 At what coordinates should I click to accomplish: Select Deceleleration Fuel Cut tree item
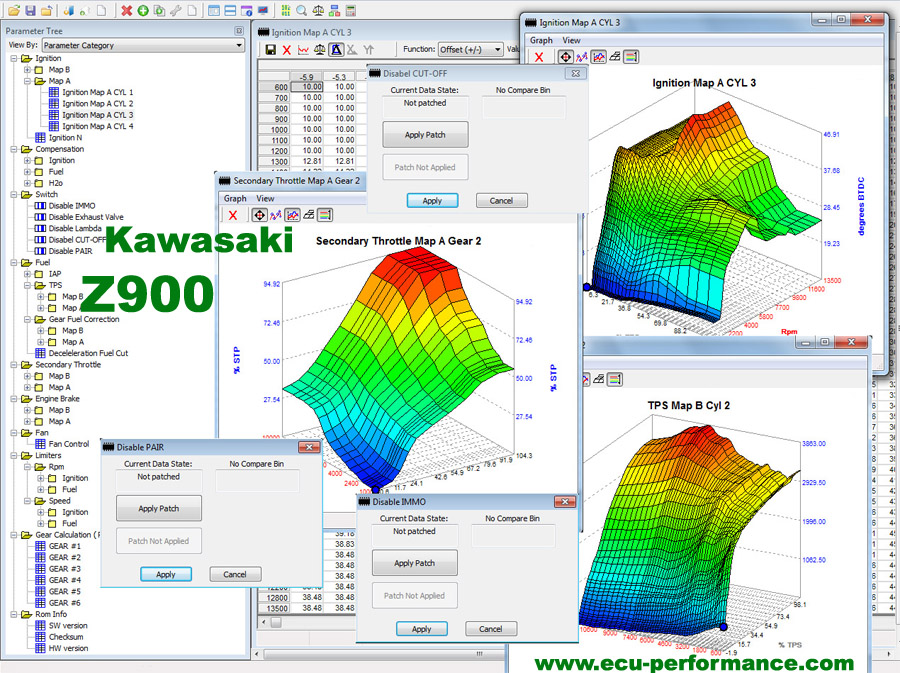point(88,353)
